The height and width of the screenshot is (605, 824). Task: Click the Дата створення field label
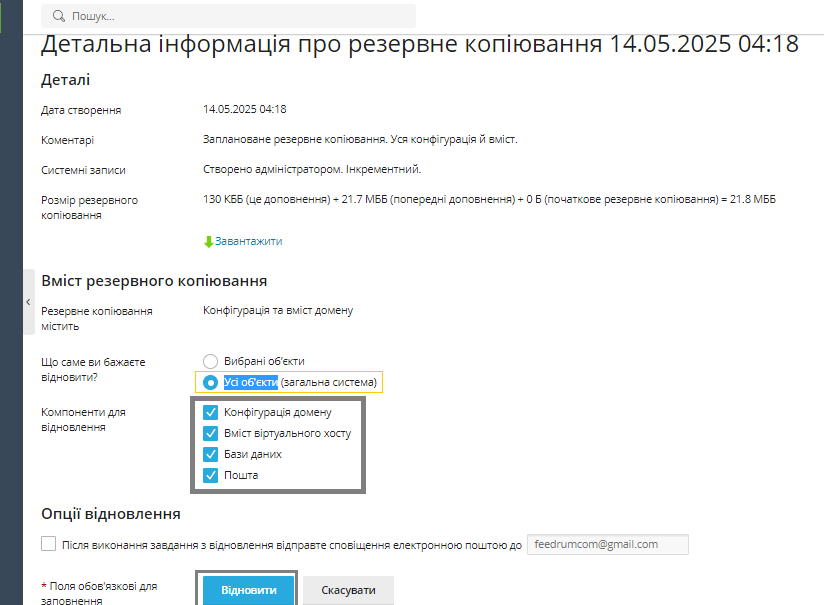click(81, 110)
